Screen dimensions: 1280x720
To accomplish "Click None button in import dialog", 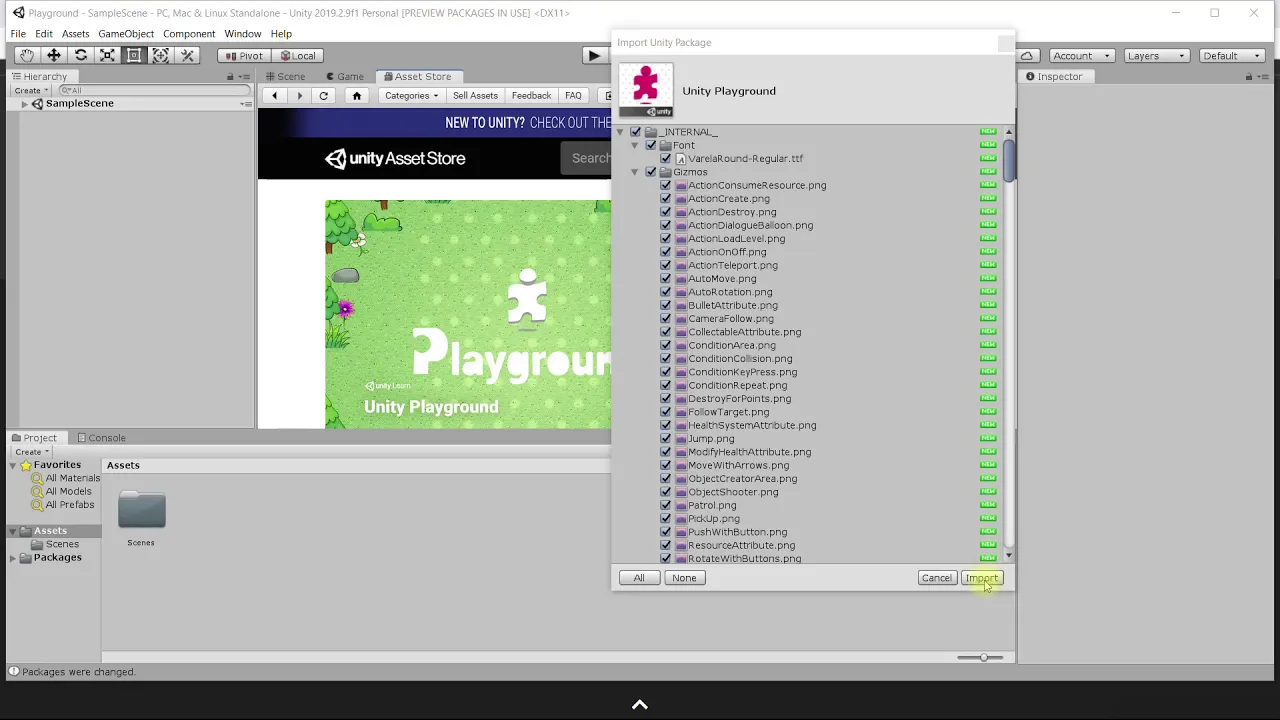I will click(x=684, y=578).
